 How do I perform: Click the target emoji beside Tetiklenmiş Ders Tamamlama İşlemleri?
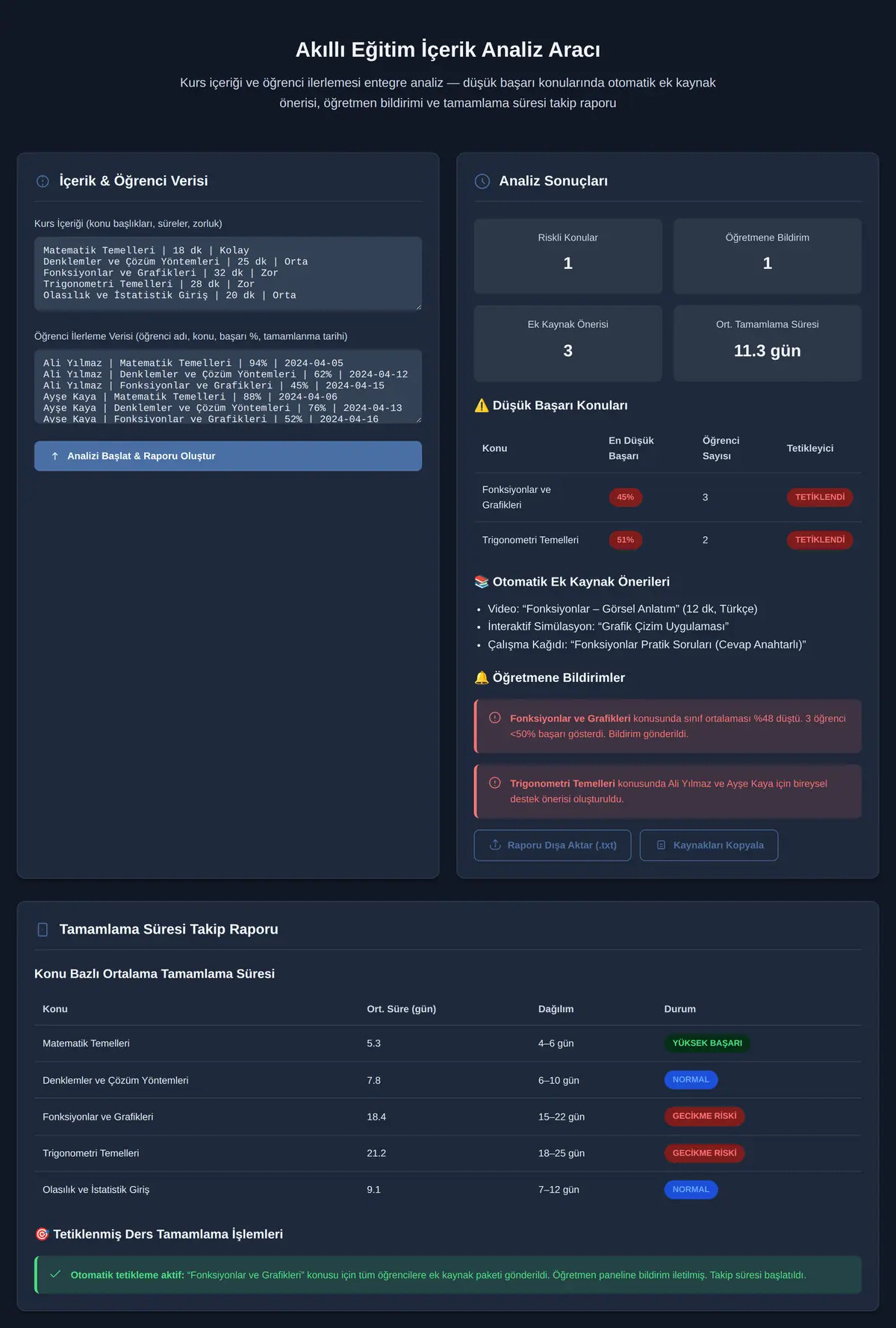coord(42,1235)
